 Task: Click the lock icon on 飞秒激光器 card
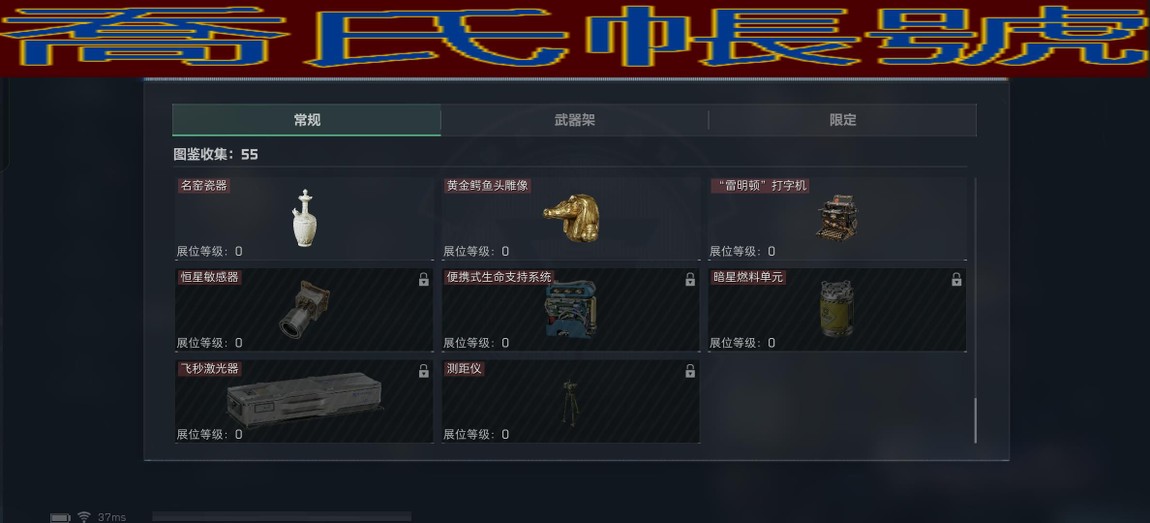click(423, 371)
